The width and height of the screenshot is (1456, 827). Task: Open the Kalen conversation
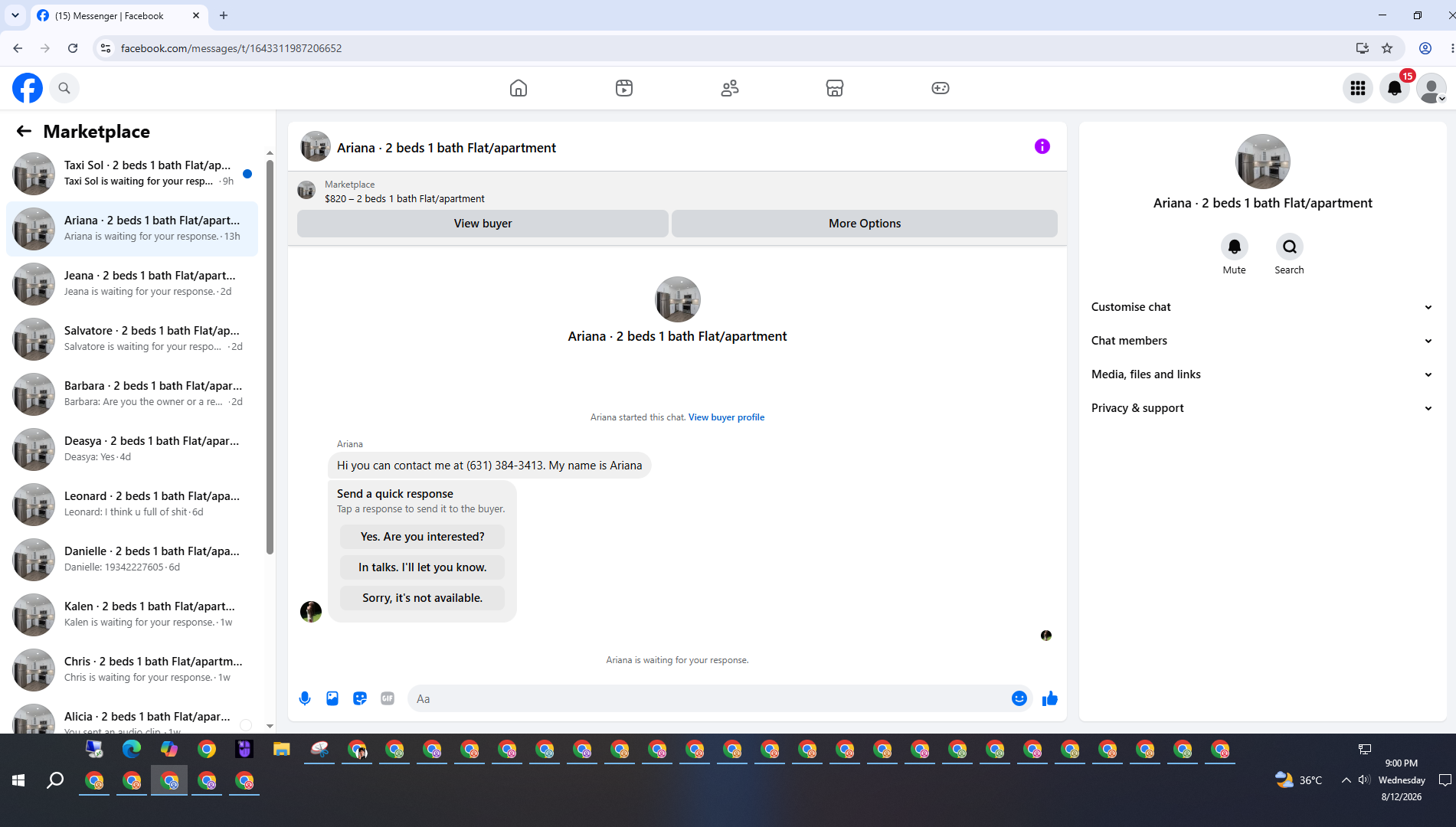(x=132, y=614)
